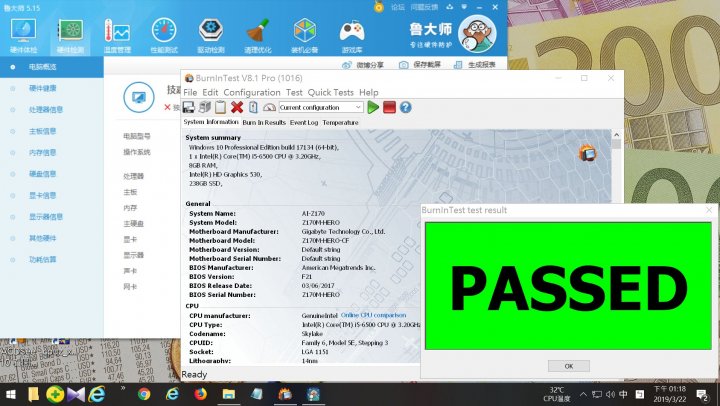
Task: Open BurnInTest Test menu
Action: (x=294, y=92)
